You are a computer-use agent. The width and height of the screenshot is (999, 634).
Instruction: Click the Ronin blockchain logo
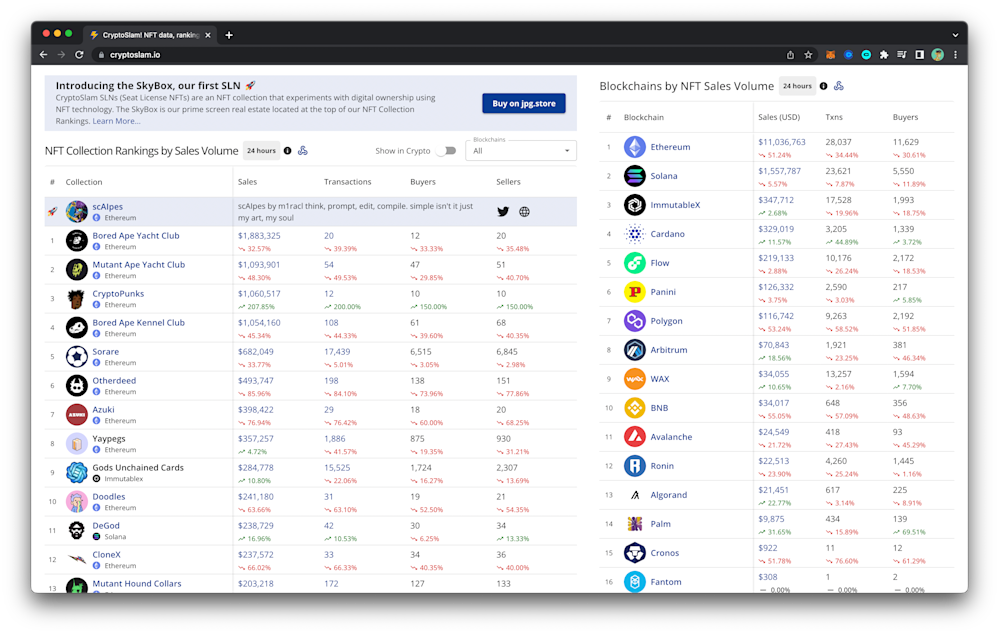(634, 466)
